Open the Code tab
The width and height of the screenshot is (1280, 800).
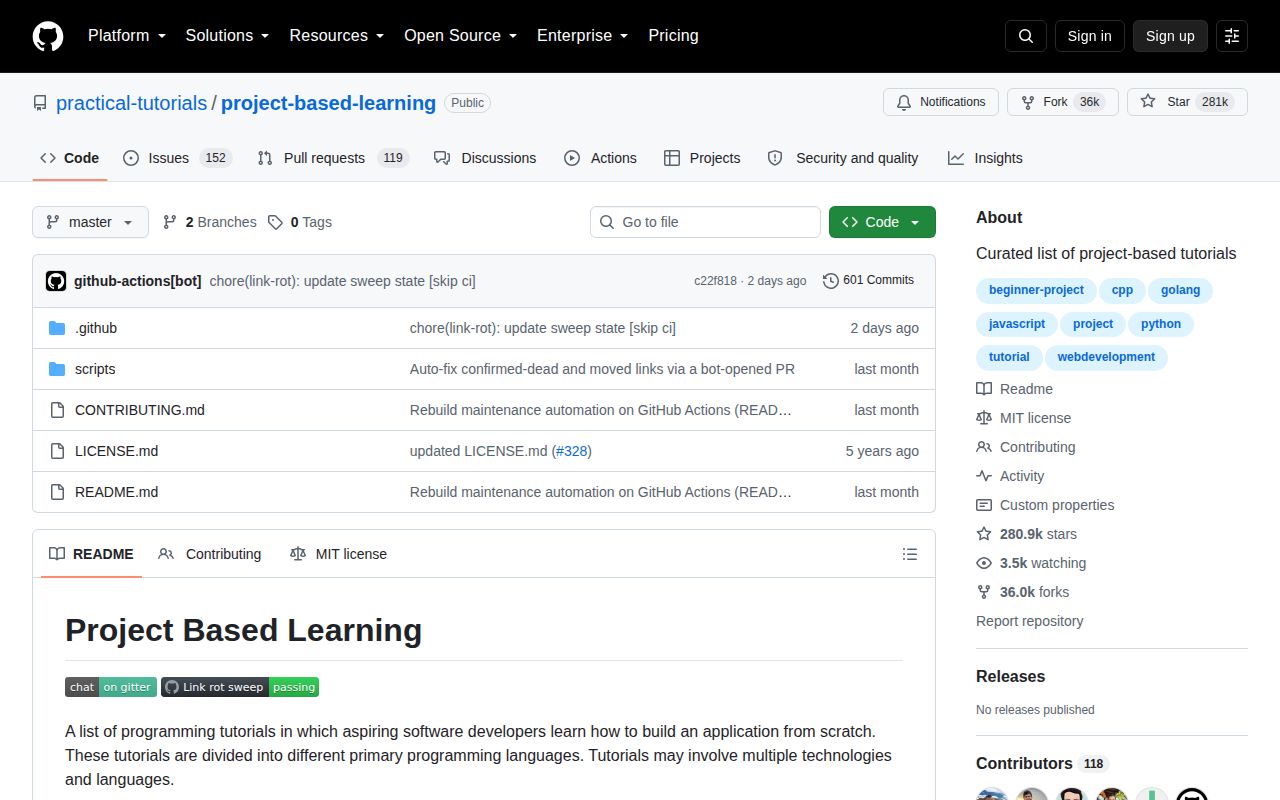[70, 158]
